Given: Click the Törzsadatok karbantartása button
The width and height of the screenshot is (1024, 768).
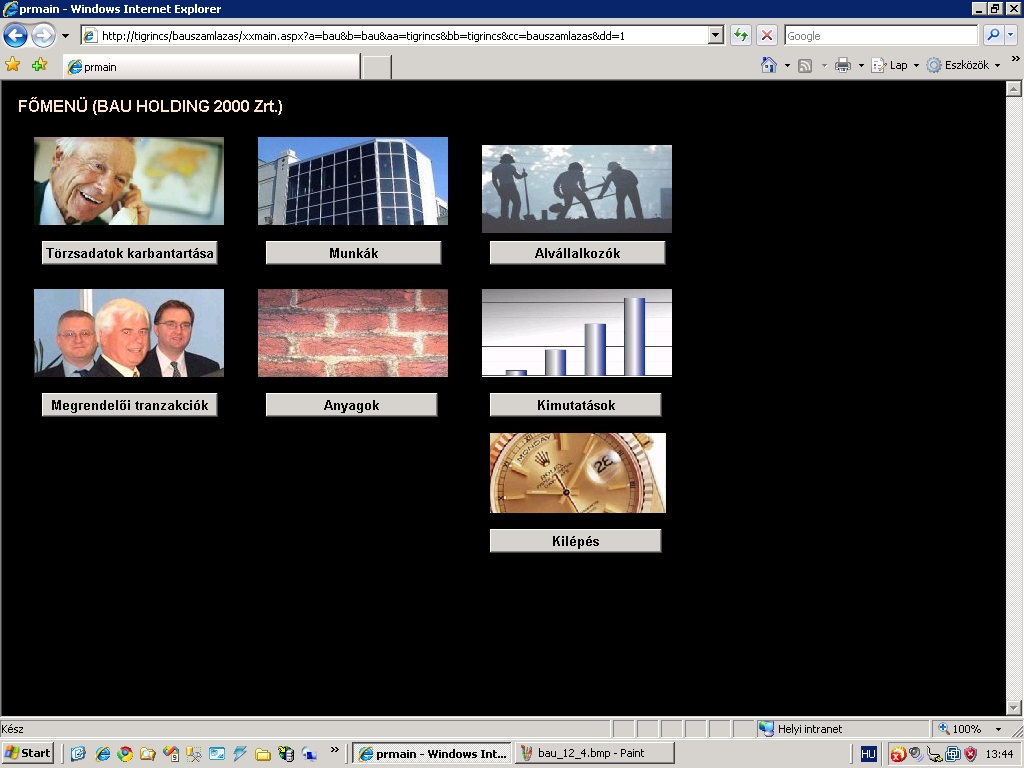Looking at the screenshot, I should pyautogui.click(x=129, y=253).
